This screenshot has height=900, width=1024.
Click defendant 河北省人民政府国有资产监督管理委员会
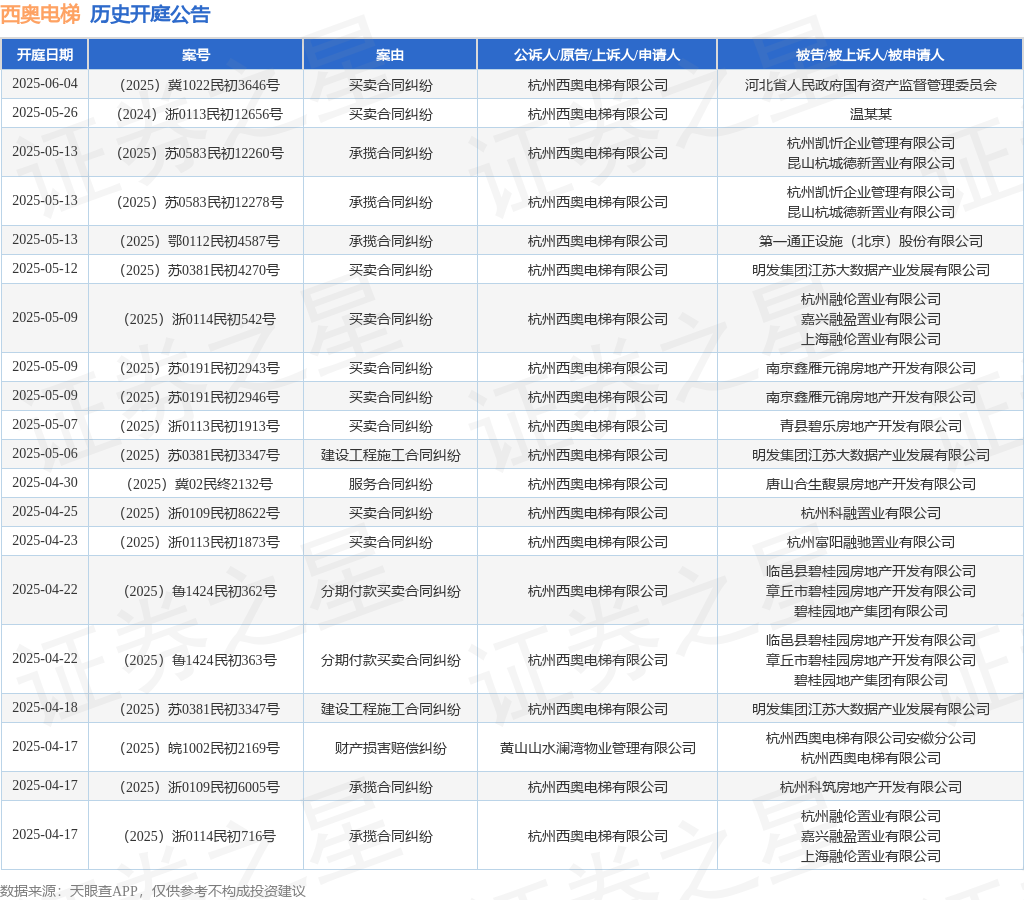871,85
